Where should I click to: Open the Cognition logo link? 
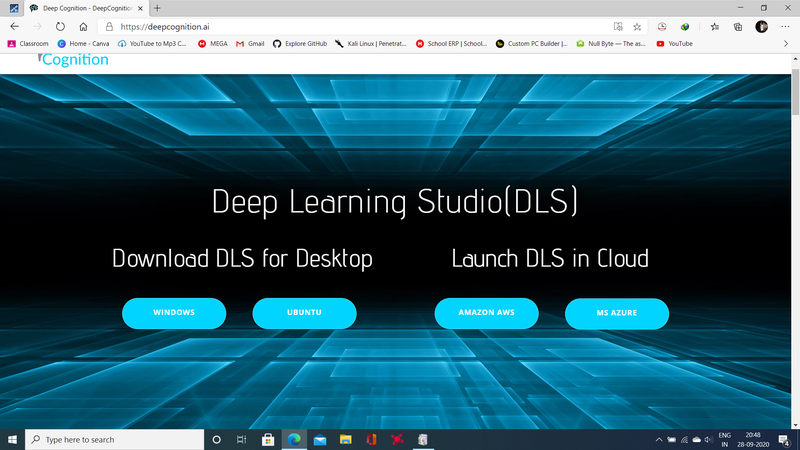(x=74, y=59)
